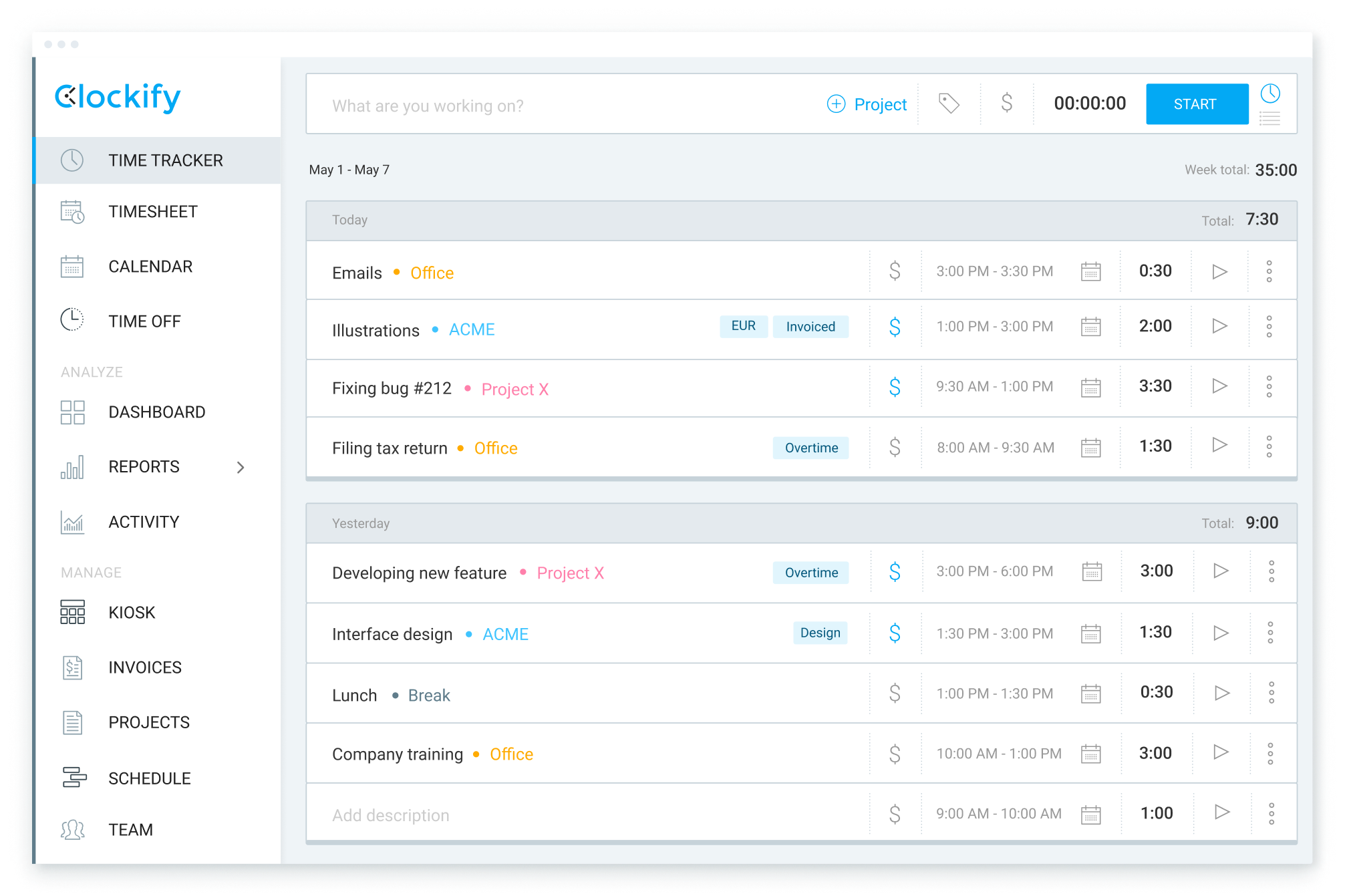Resume the Illustrations entry with play icon
Viewport: 1345px width, 896px height.
pos(1219,326)
